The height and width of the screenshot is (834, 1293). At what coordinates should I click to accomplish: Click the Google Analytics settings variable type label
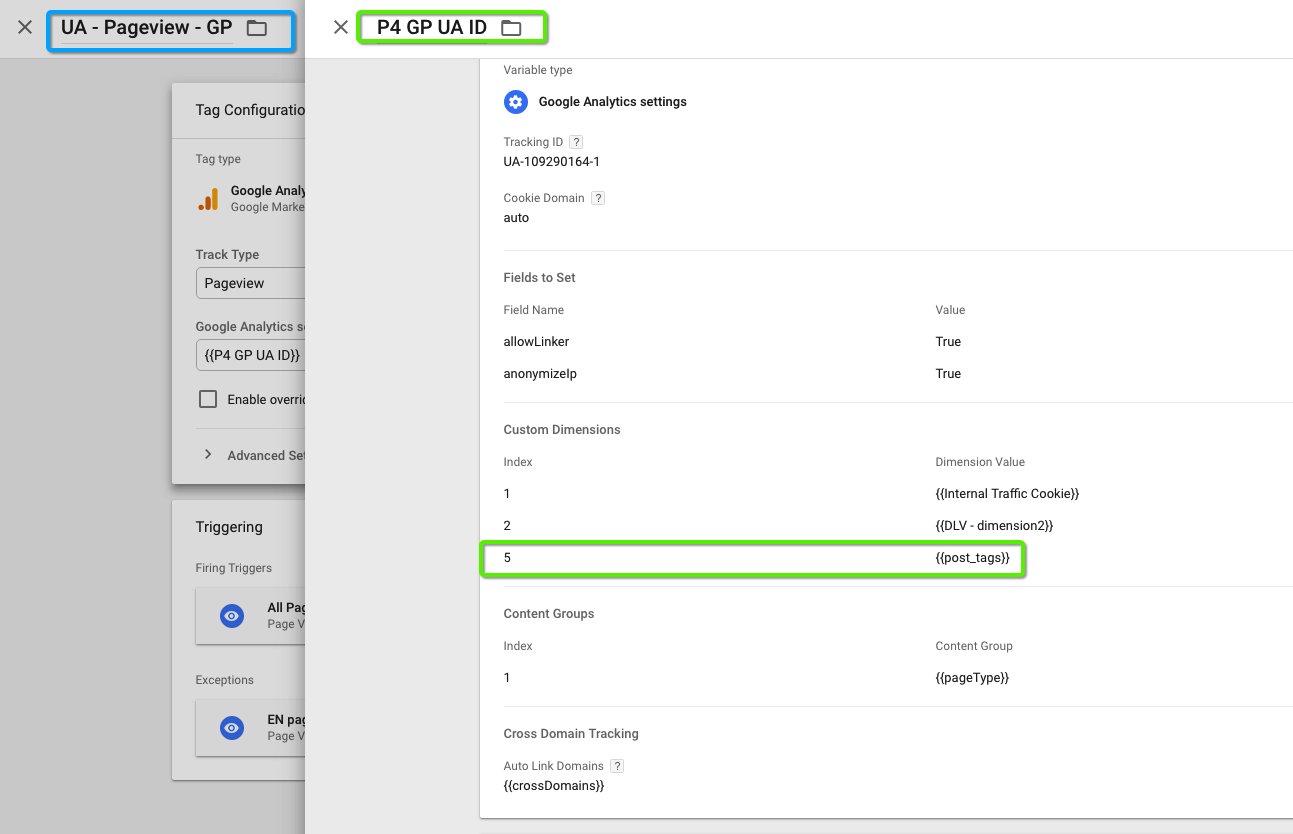(x=613, y=102)
